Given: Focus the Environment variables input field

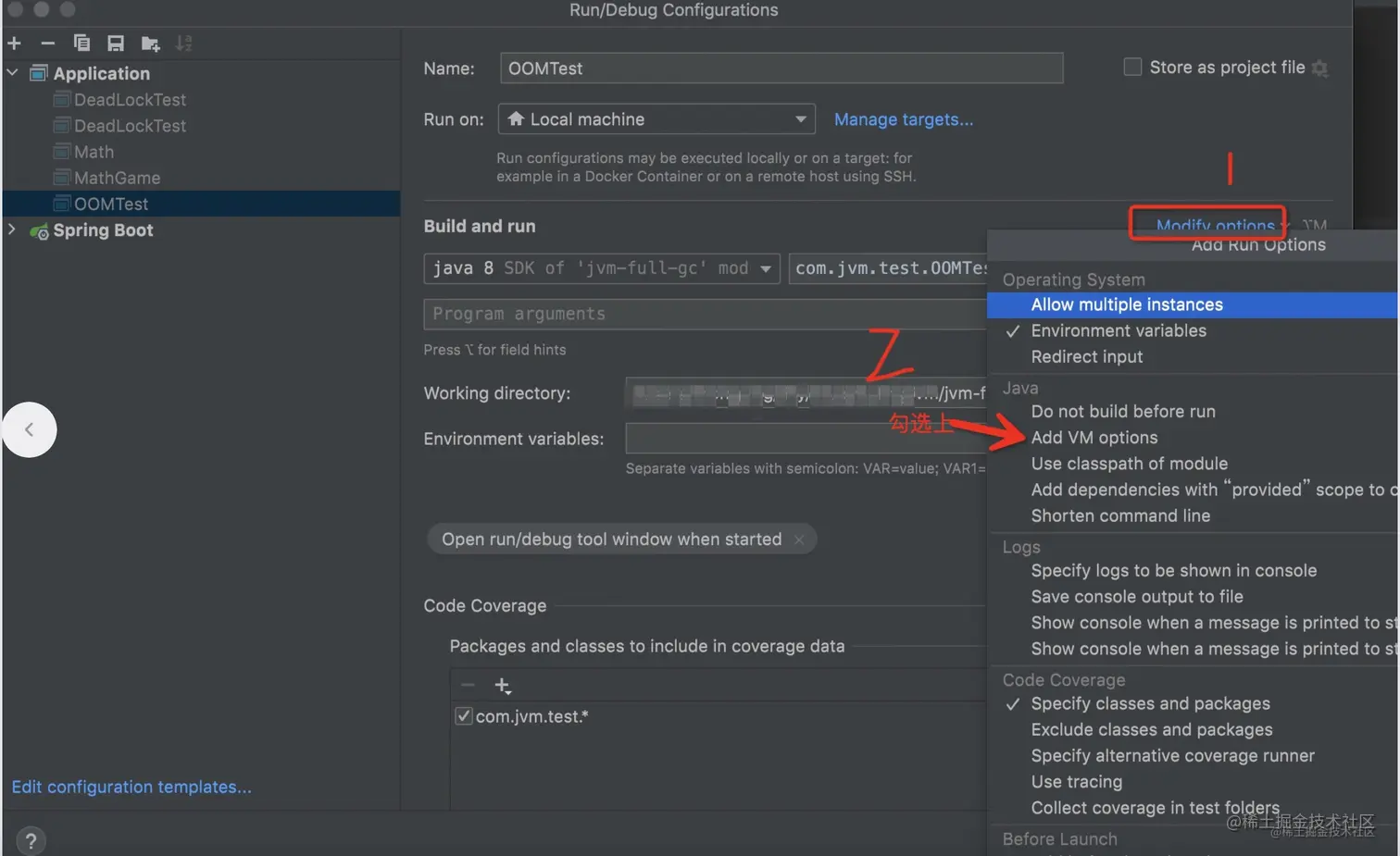Looking at the screenshot, I should coord(806,438).
